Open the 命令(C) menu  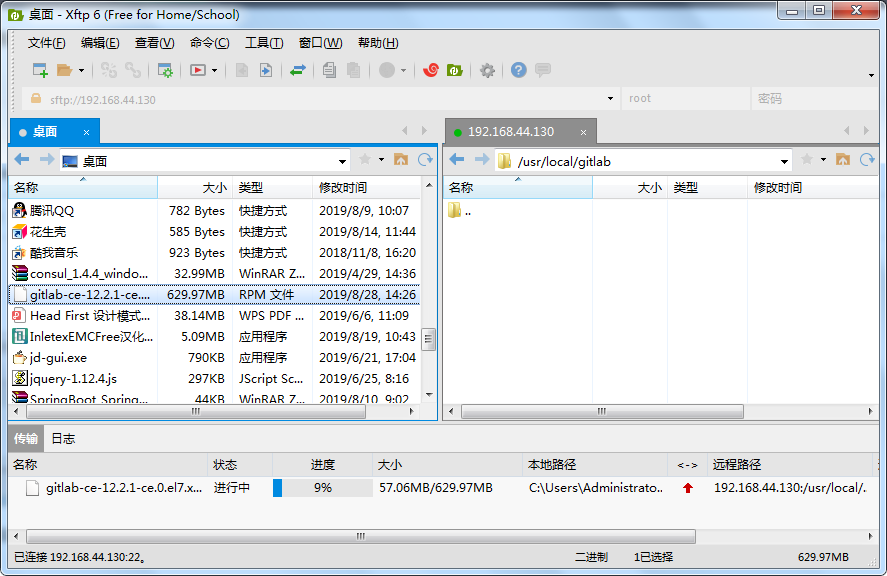209,43
